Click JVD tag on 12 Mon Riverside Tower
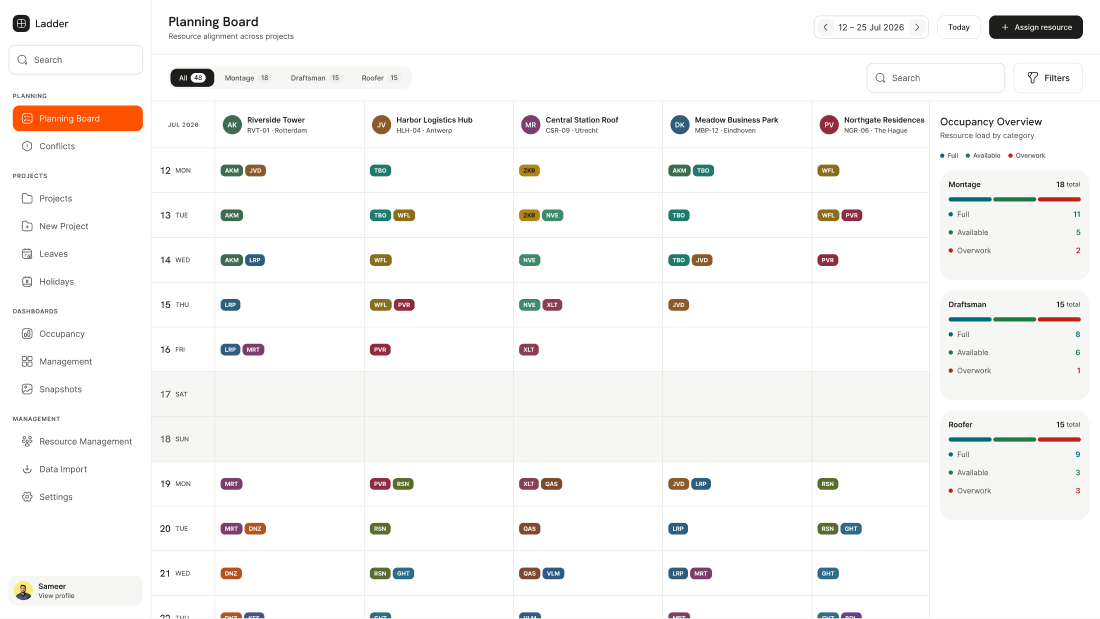The width and height of the screenshot is (1100, 619). click(x=255, y=171)
